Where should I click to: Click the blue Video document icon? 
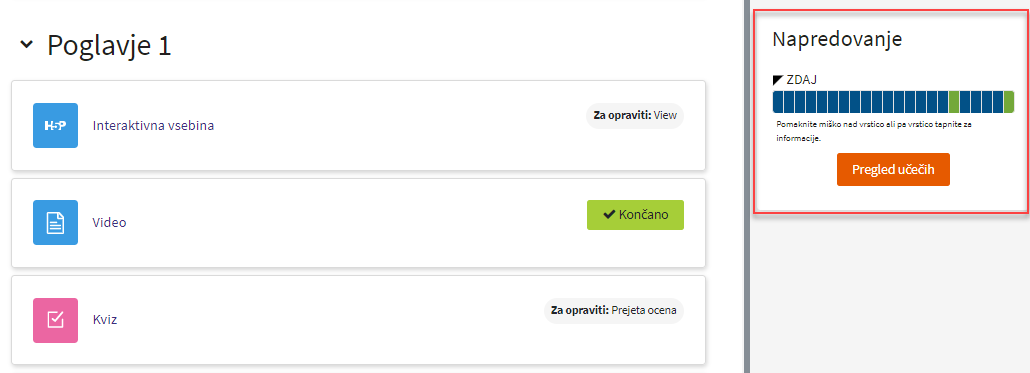(x=55, y=223)
